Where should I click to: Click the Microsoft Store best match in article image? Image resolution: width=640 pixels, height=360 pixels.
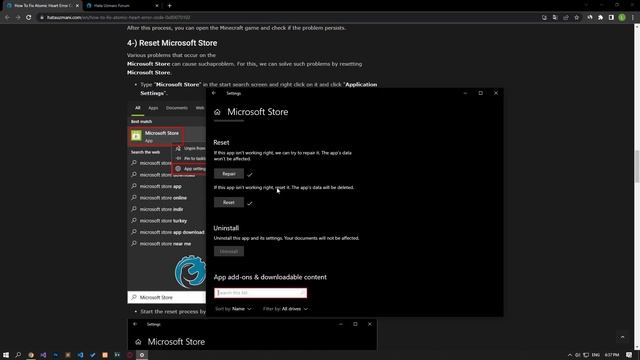(156, 136)
